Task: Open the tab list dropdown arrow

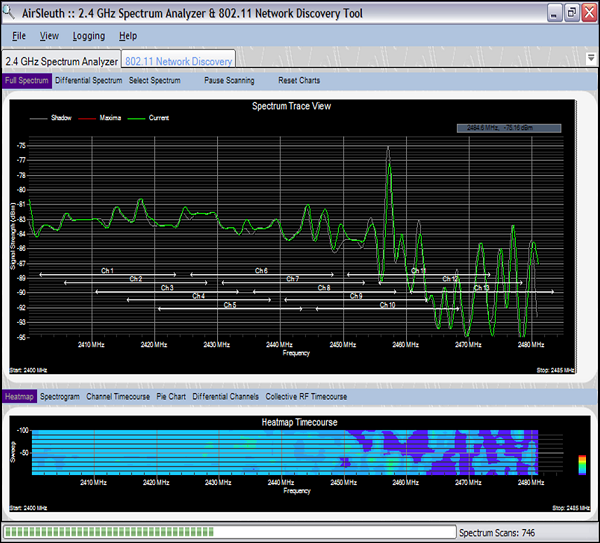Action: click(x=590, y=59)
